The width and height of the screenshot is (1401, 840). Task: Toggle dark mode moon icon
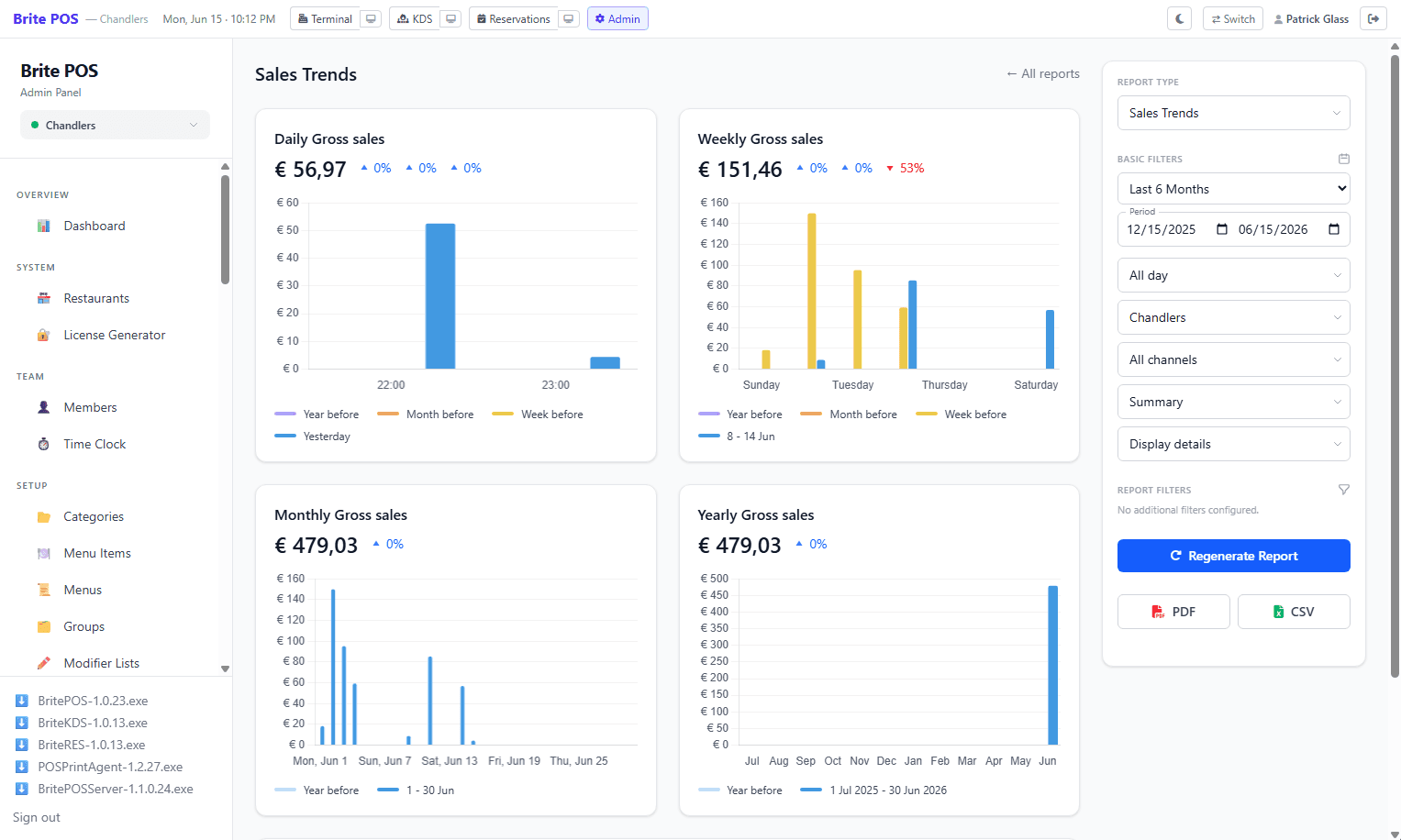1180,18
